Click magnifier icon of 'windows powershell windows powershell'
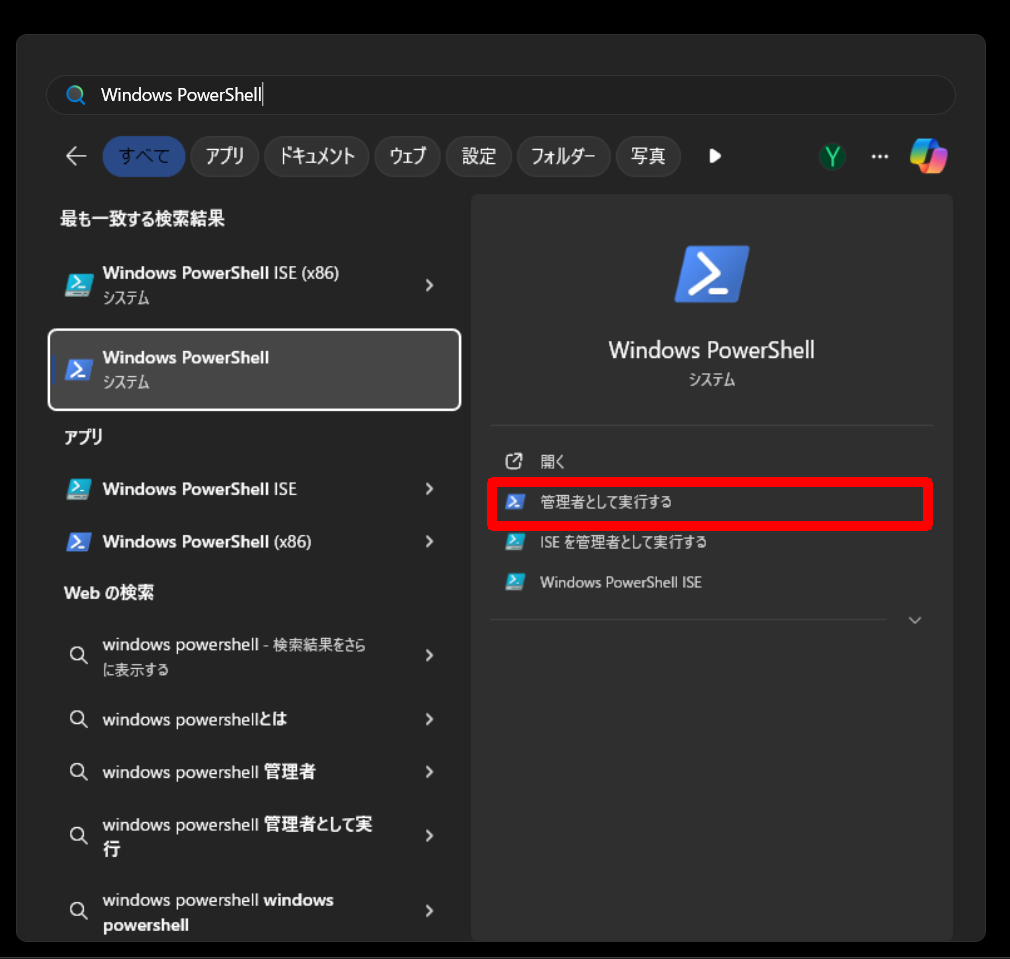Screen dimensions: 1010x959 79,911
